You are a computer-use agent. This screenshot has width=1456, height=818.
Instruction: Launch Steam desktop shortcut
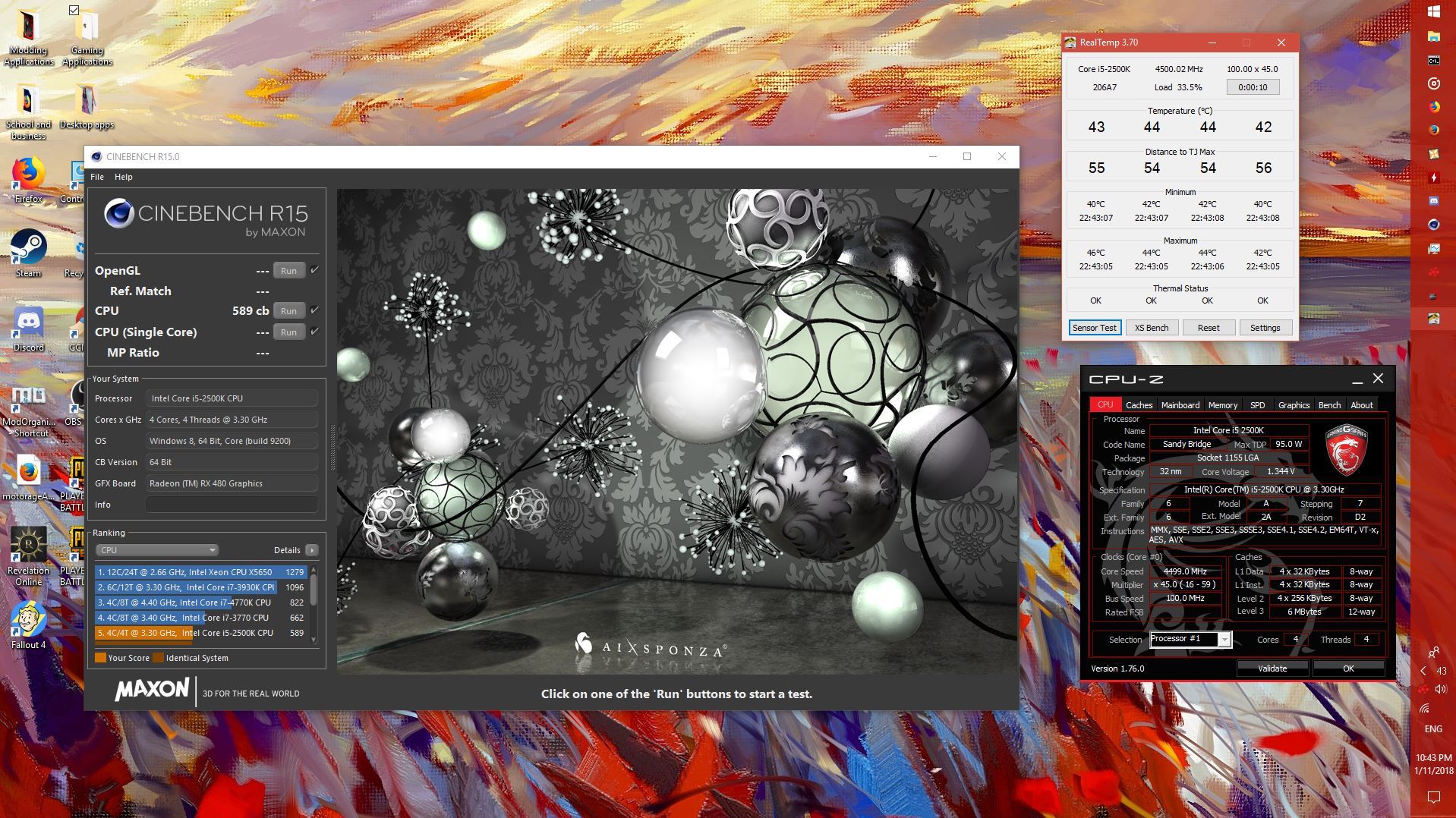(x=29, y=254)
